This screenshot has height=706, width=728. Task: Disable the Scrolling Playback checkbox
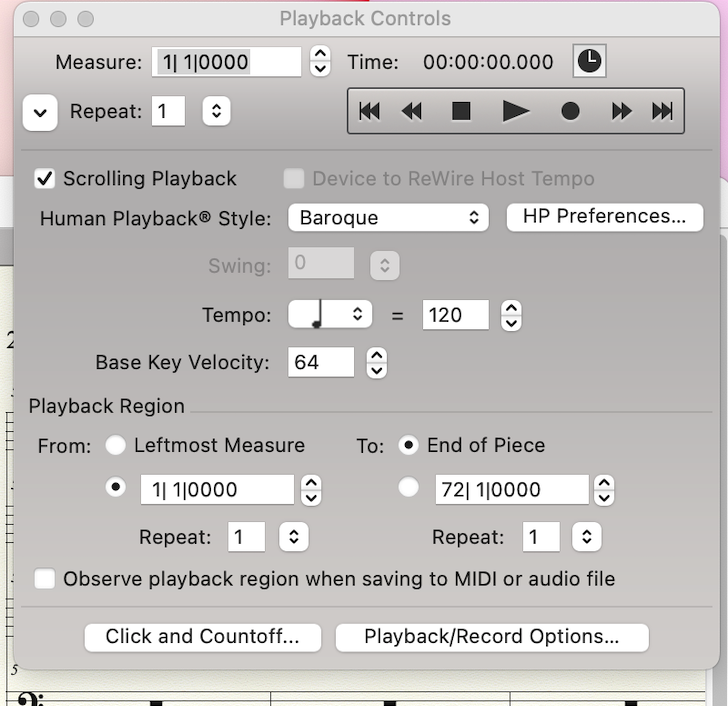pos(44,179)
